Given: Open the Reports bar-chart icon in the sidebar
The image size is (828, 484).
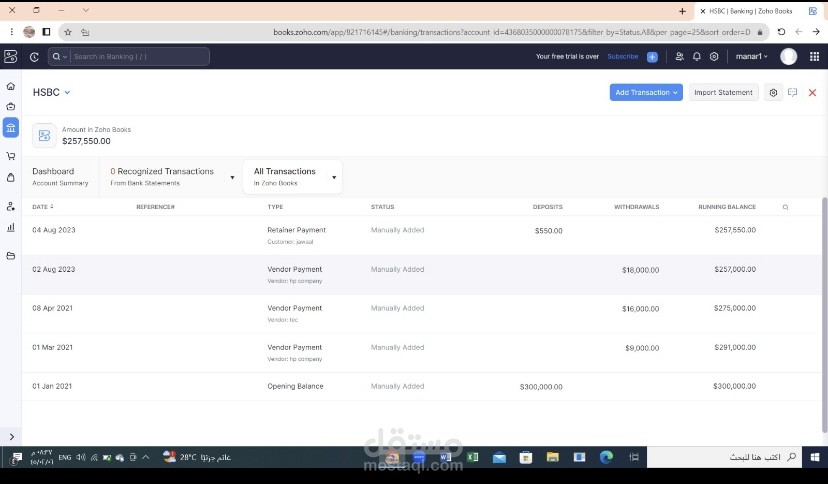Looking at the screenshot, I should point(11,227).
